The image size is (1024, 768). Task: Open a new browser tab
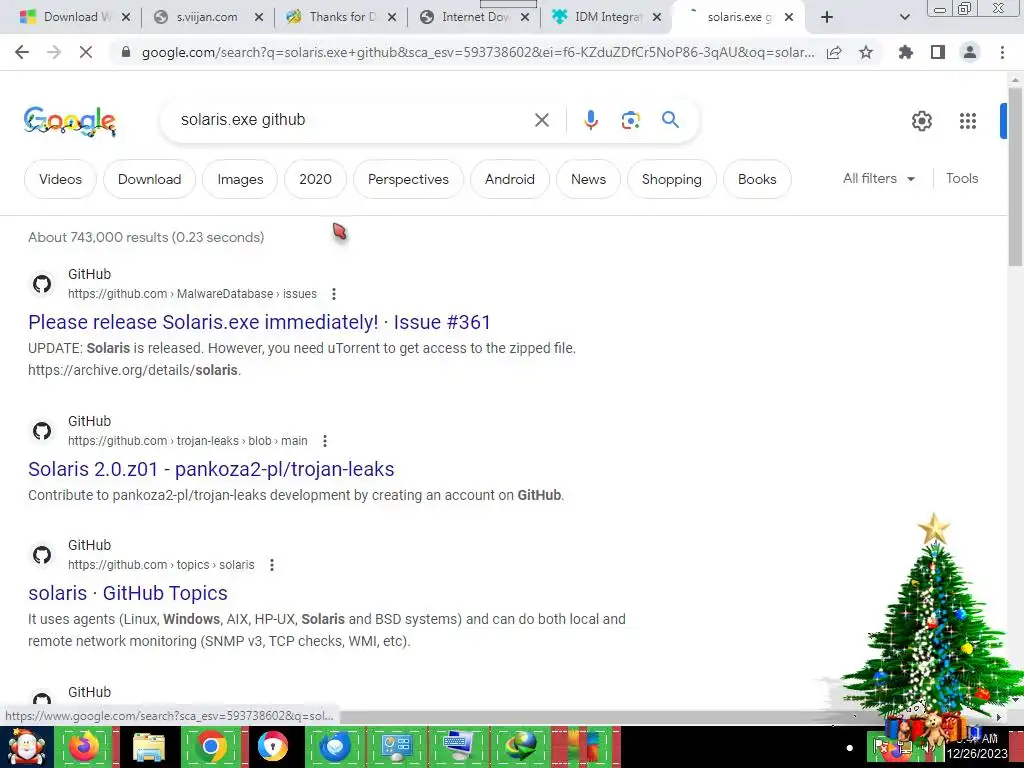[827, 17]
